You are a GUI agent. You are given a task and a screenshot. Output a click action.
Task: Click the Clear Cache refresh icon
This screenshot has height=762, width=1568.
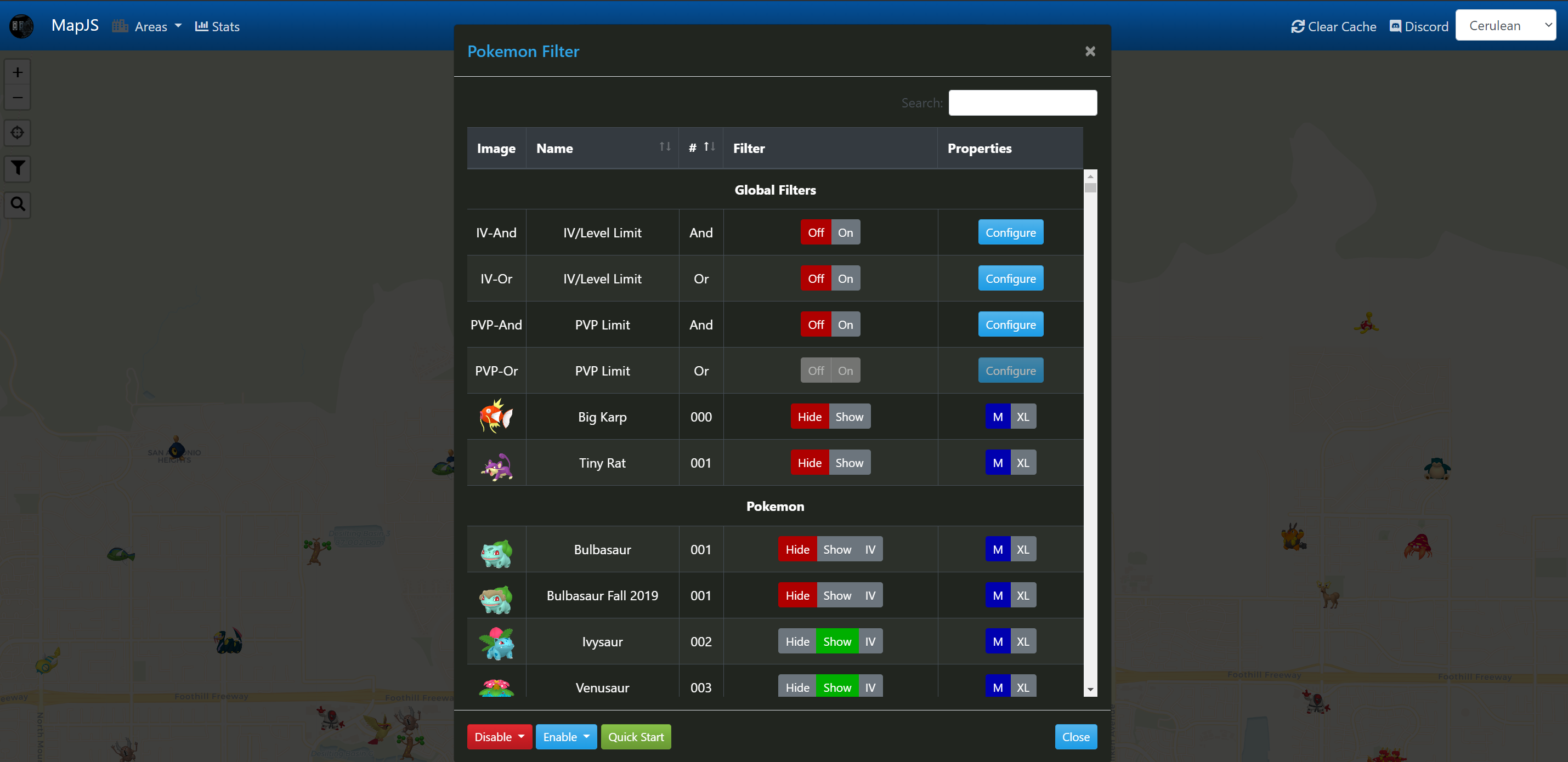[1297, 26]
